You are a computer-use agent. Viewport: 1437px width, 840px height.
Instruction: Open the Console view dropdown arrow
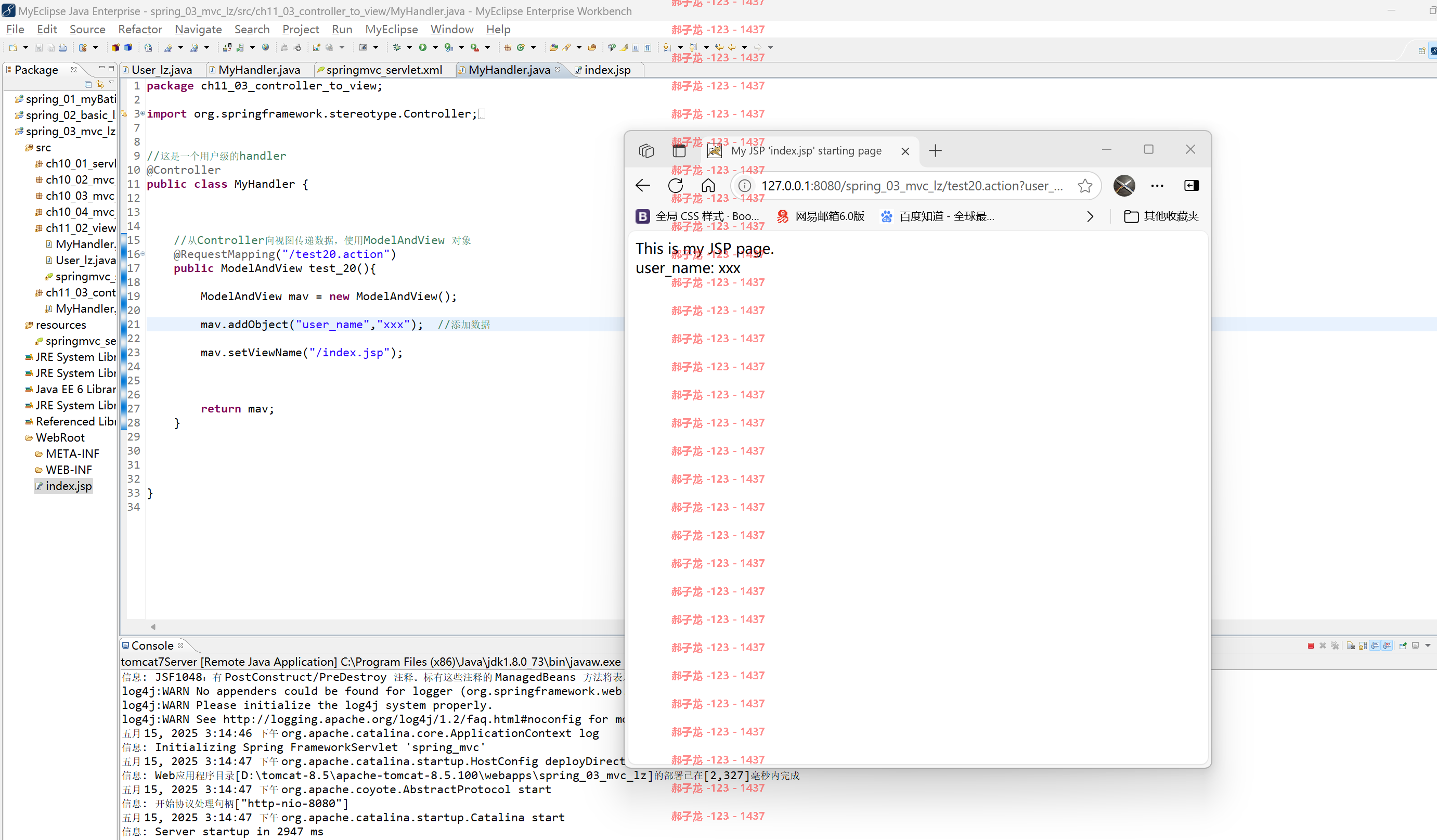coord(1428,645)
